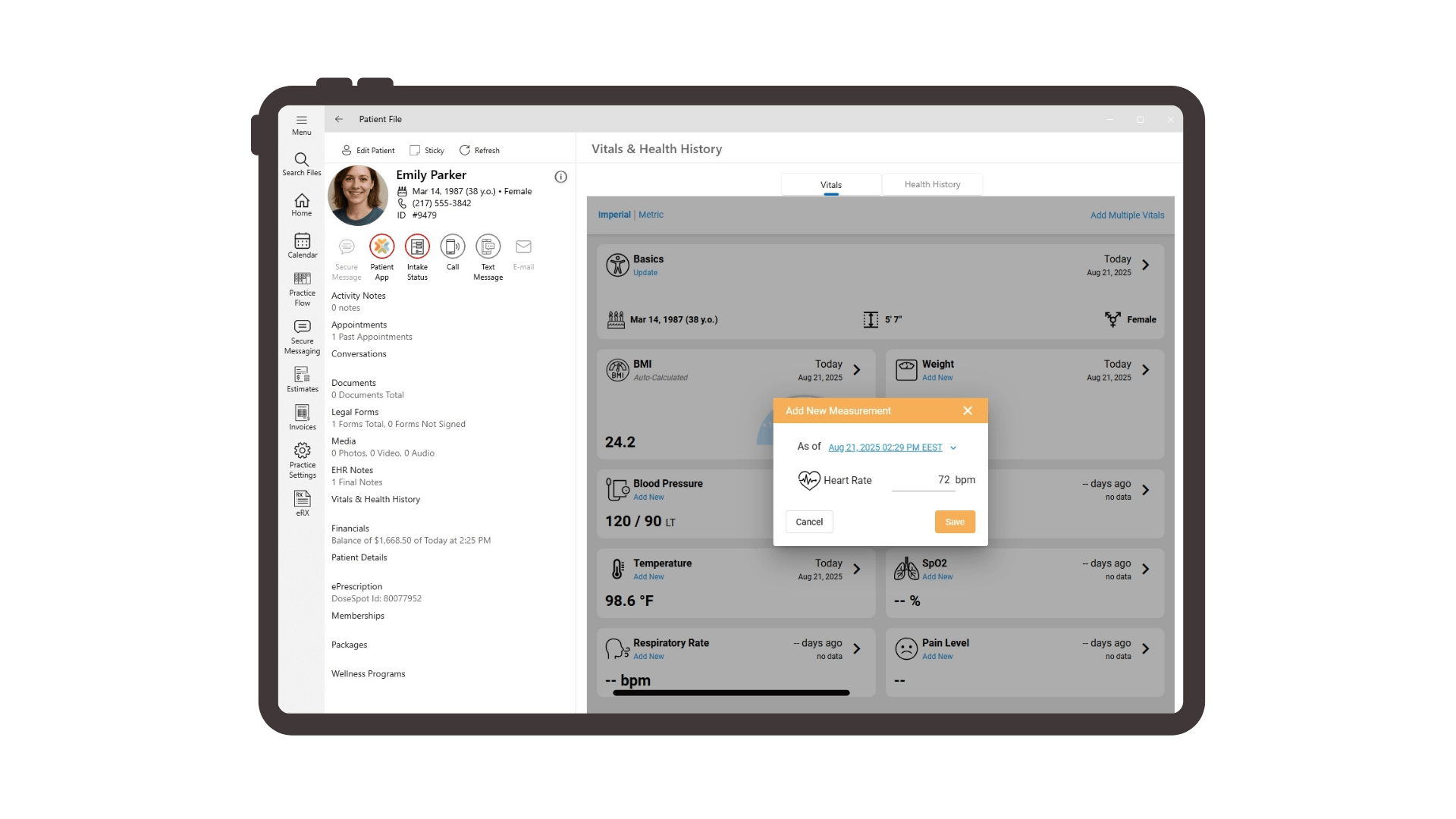Open patient info circle icon
This screenshot has width=1456, height=819.
point(560,177)
